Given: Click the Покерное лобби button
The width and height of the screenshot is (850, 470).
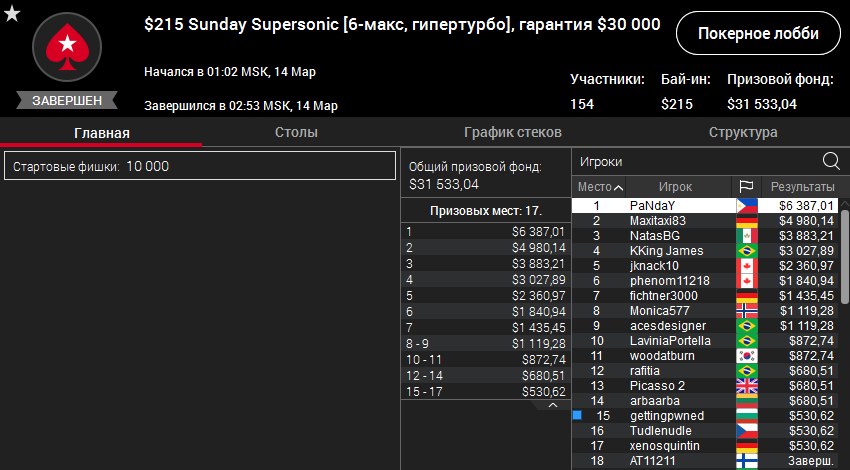Looking at the screenshot, I should tap(758, 33).
